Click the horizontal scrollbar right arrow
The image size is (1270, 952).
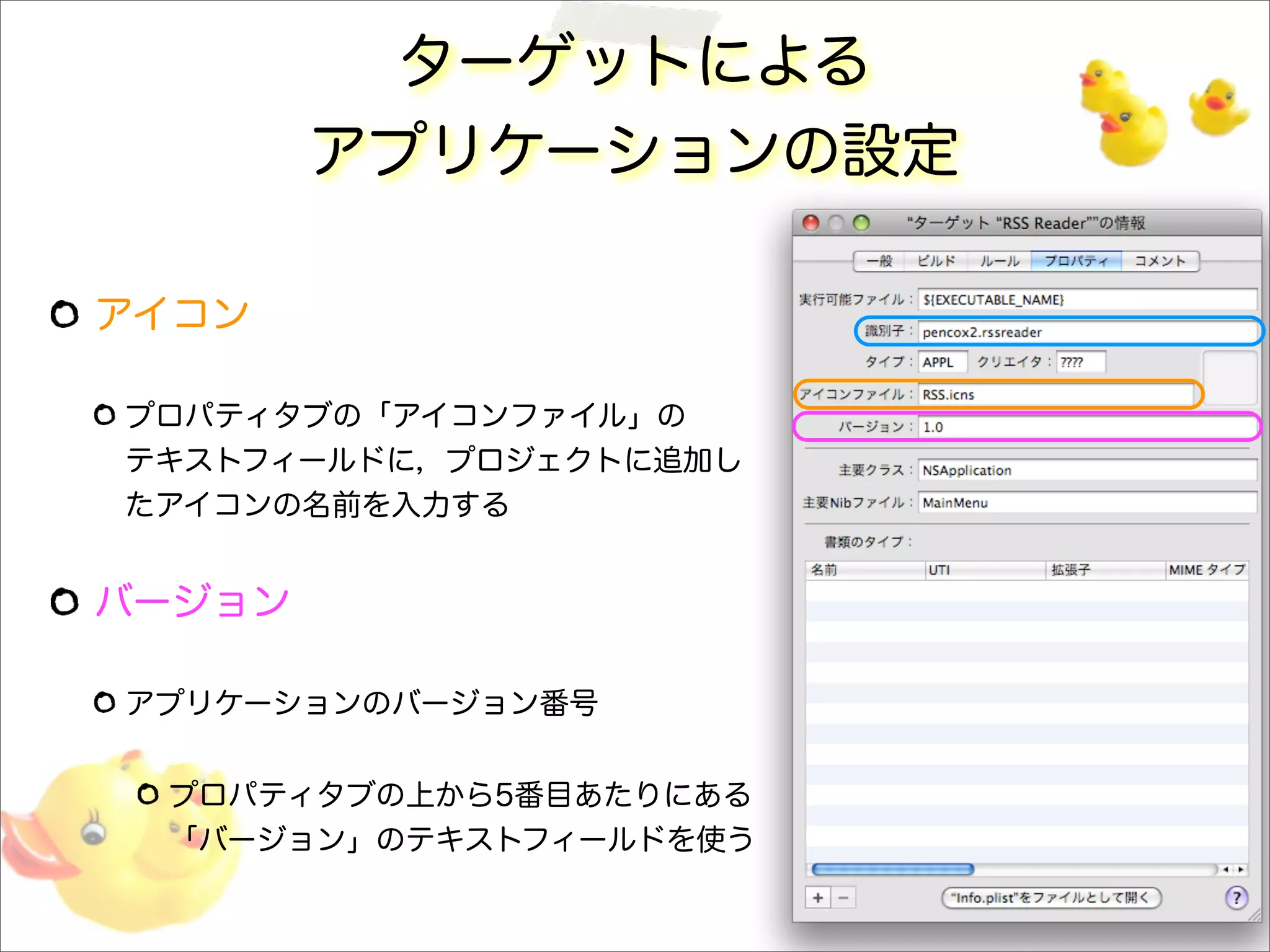coord(1241,870)
